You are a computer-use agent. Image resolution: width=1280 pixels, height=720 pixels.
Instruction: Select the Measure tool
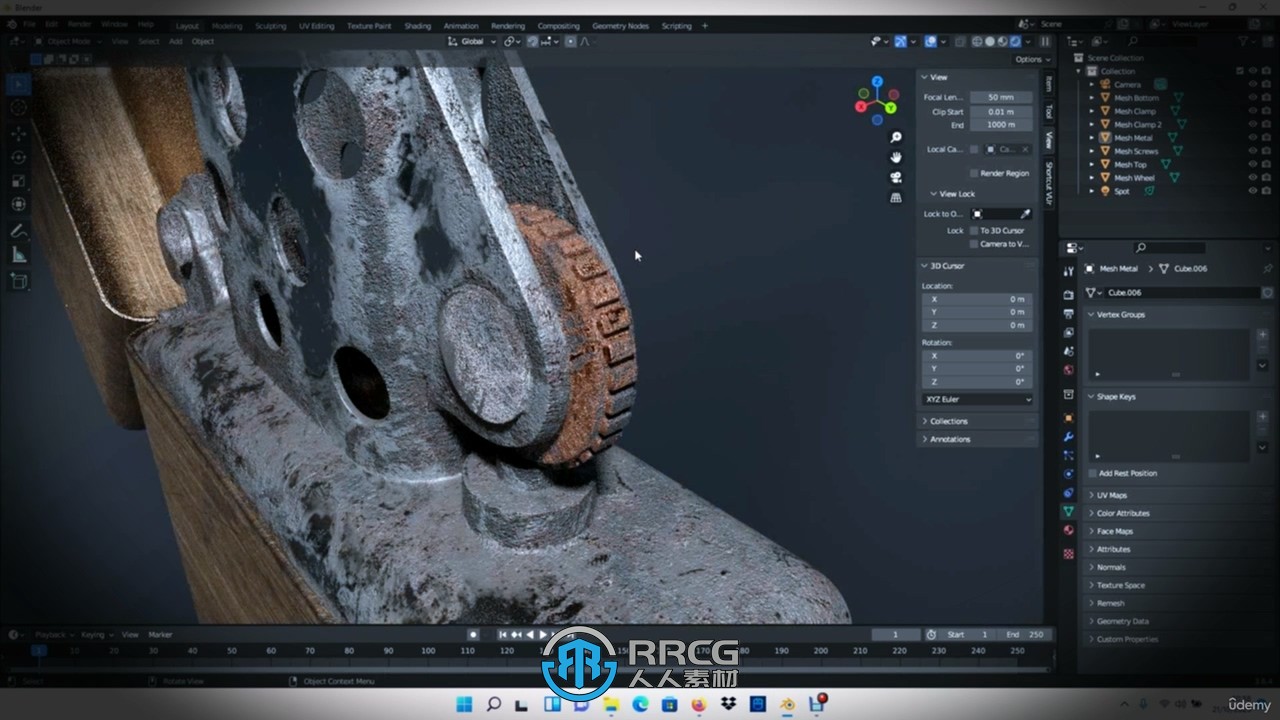coord(18,255)
